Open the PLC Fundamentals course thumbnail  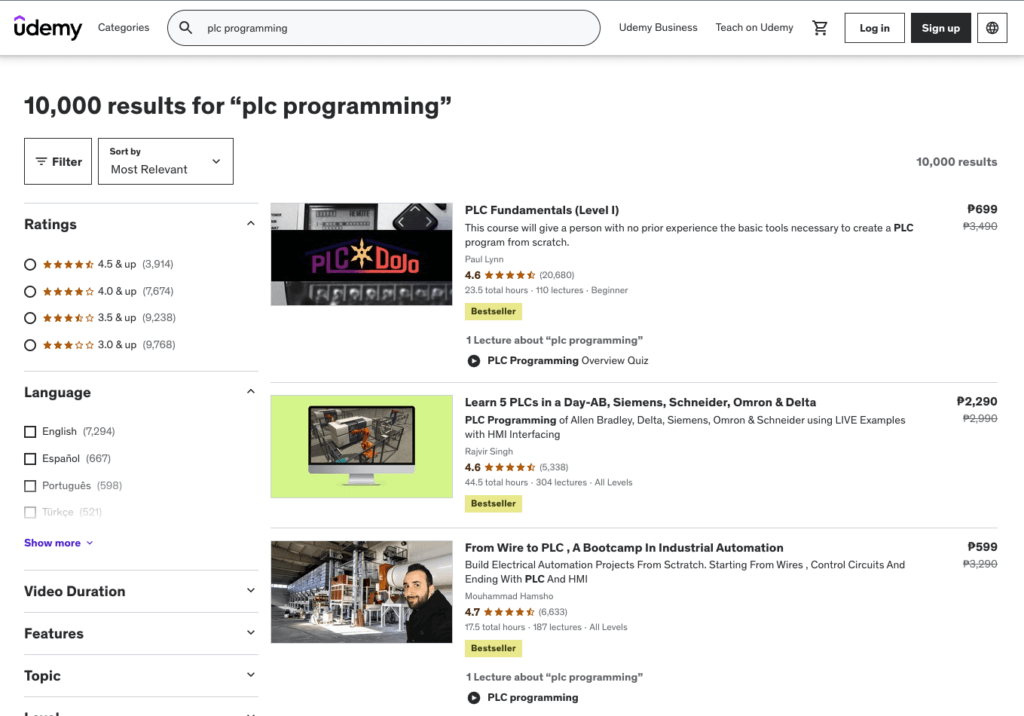point(361,254)
